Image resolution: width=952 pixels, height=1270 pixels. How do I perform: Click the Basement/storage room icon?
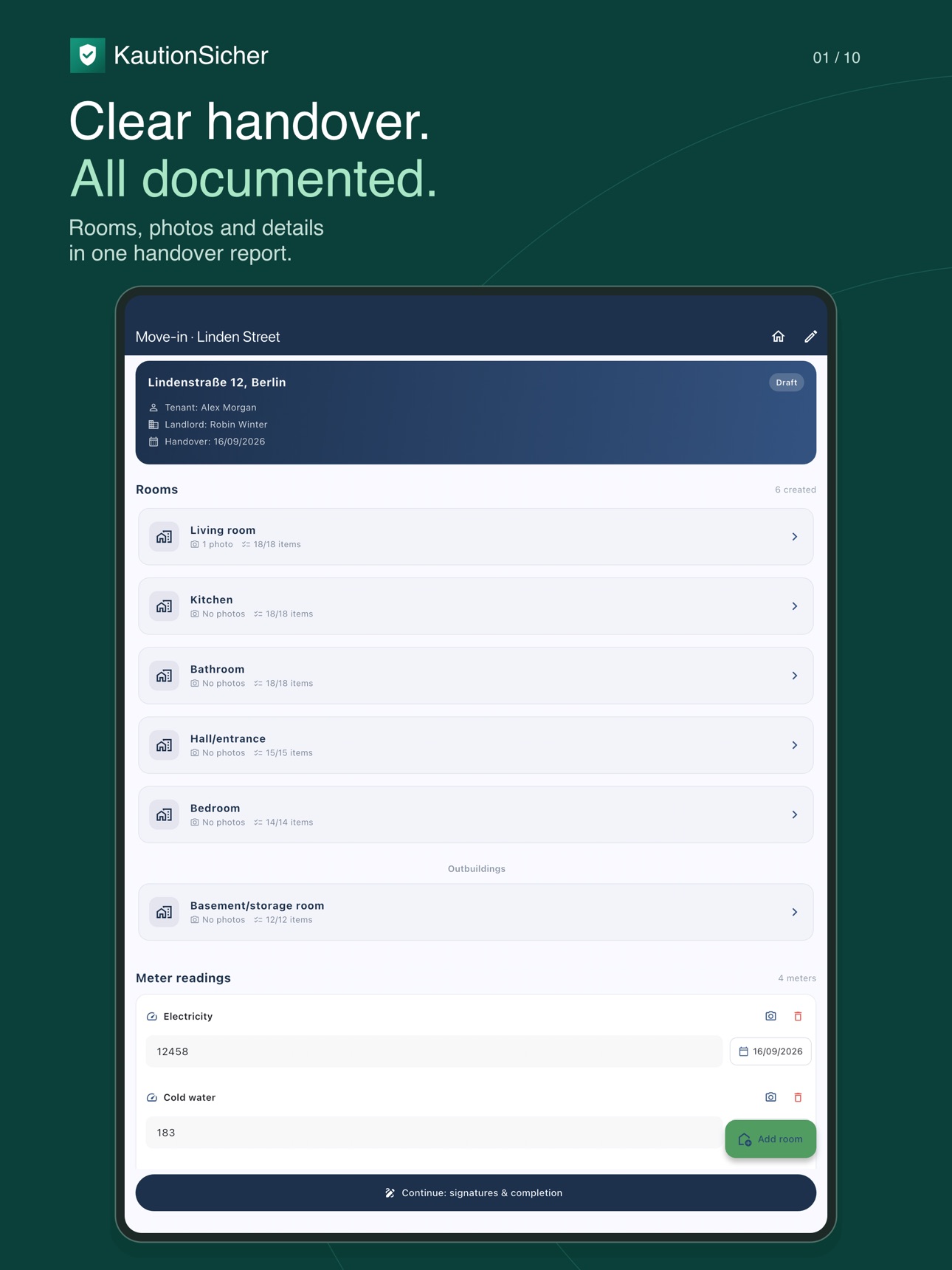click(x=165, y=912)
